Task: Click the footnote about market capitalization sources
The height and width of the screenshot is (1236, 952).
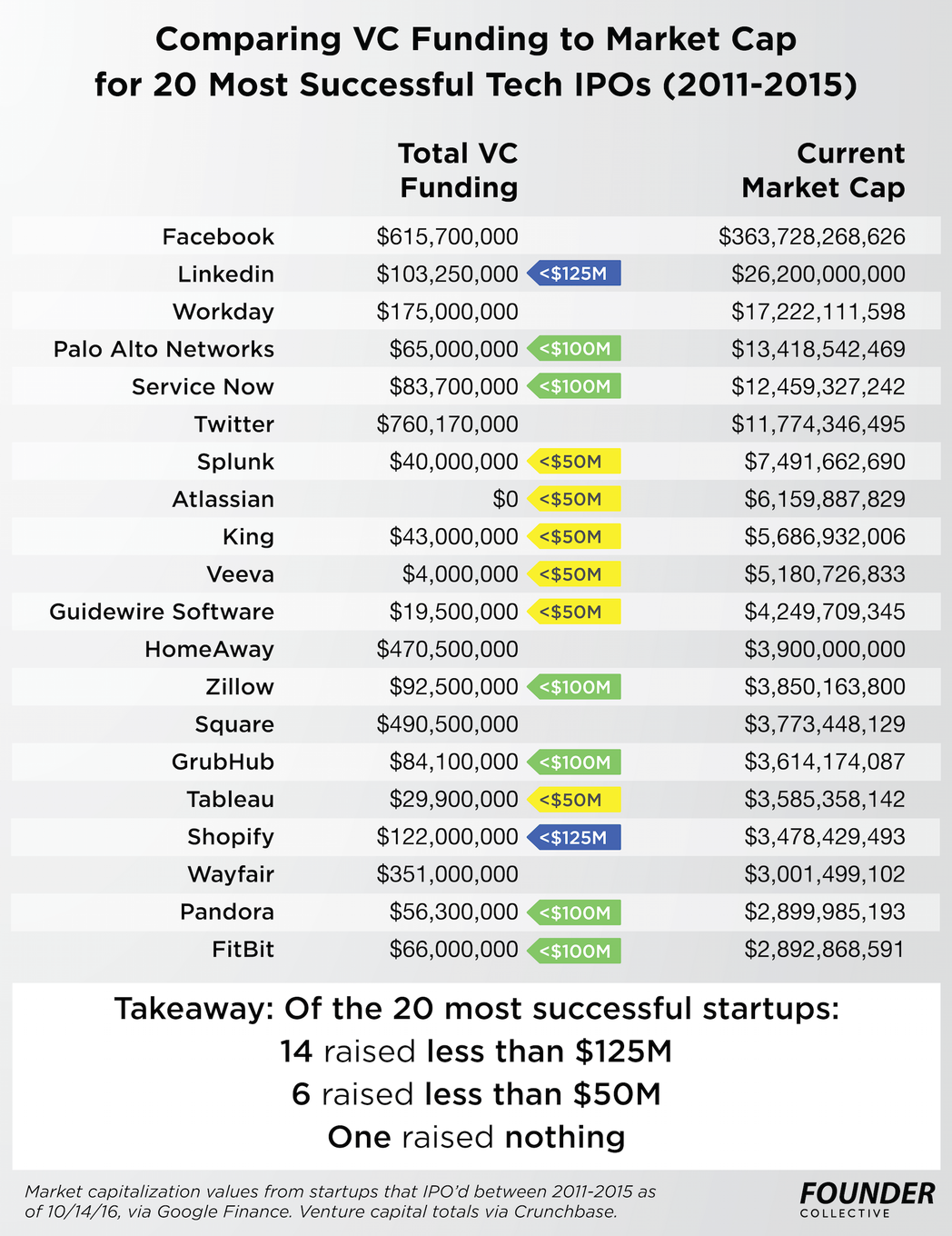Action: point(340,1201)
